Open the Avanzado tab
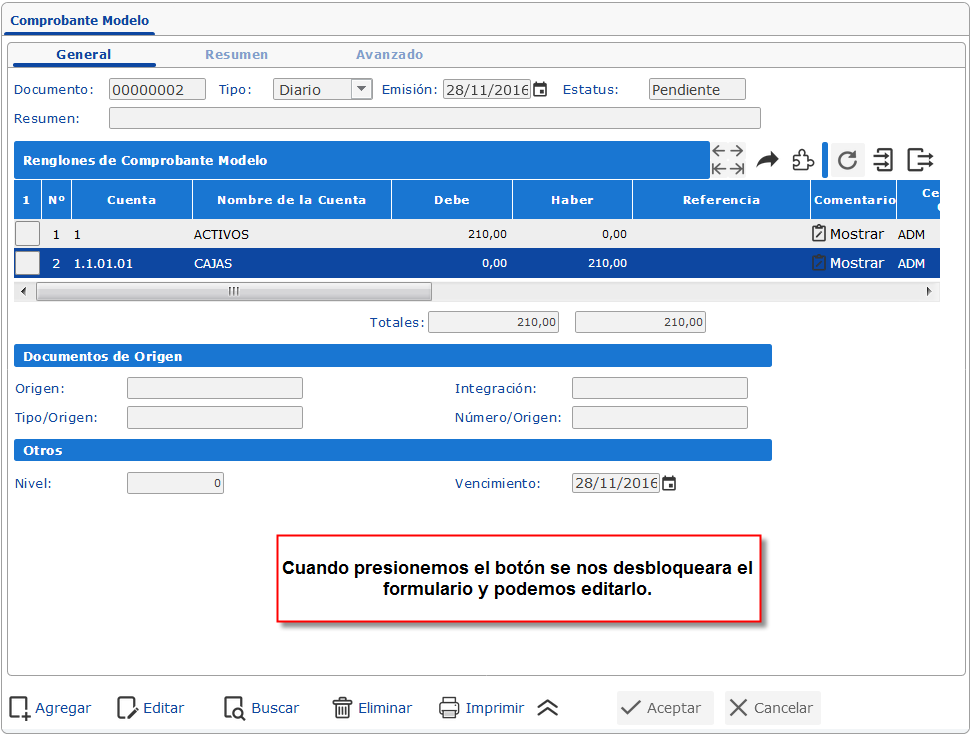 click(389, 55)
